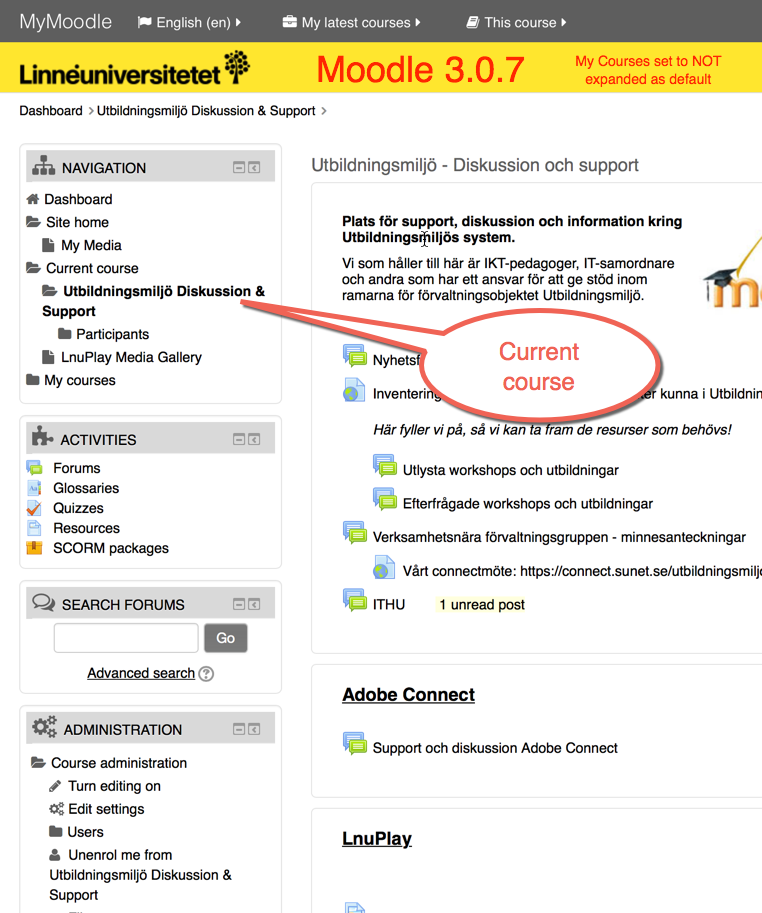The width and height of the screenshot is (762, 913).
Task: Dock the Administration block
Action: (254, 729)
